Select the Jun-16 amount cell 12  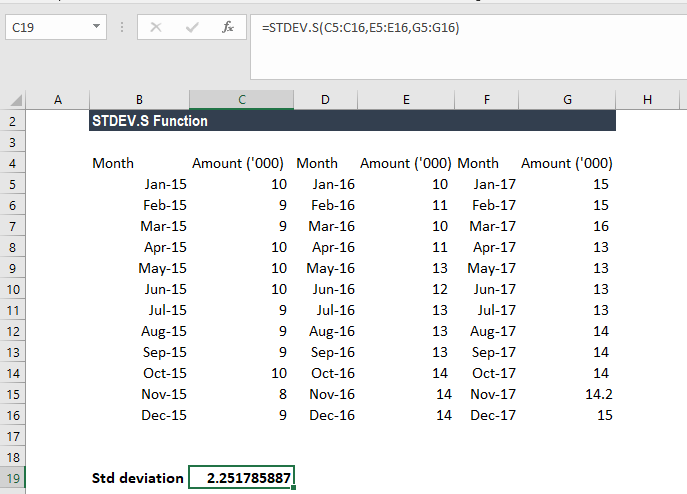[406, 289]
